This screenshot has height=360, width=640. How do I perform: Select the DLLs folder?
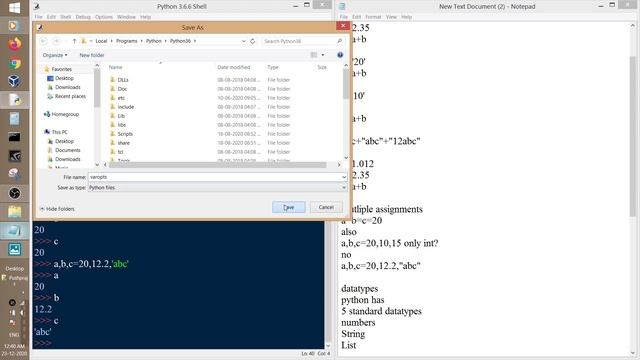[123, 80]
